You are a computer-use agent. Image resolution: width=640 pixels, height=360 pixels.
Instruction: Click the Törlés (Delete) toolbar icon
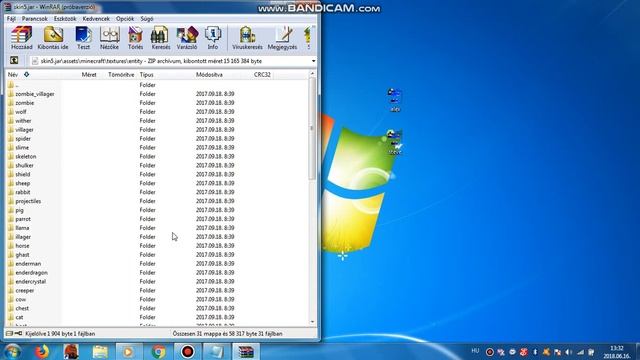click(x=135, y=38)
